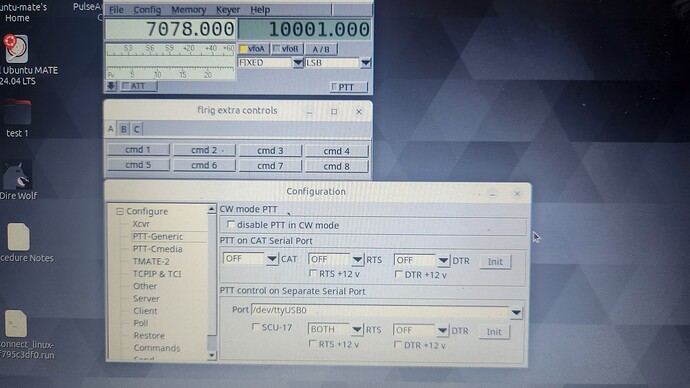The image size is (690, 388).
Task: Click the 7078.000 vfoA frequency display
Action: (171, 29)
